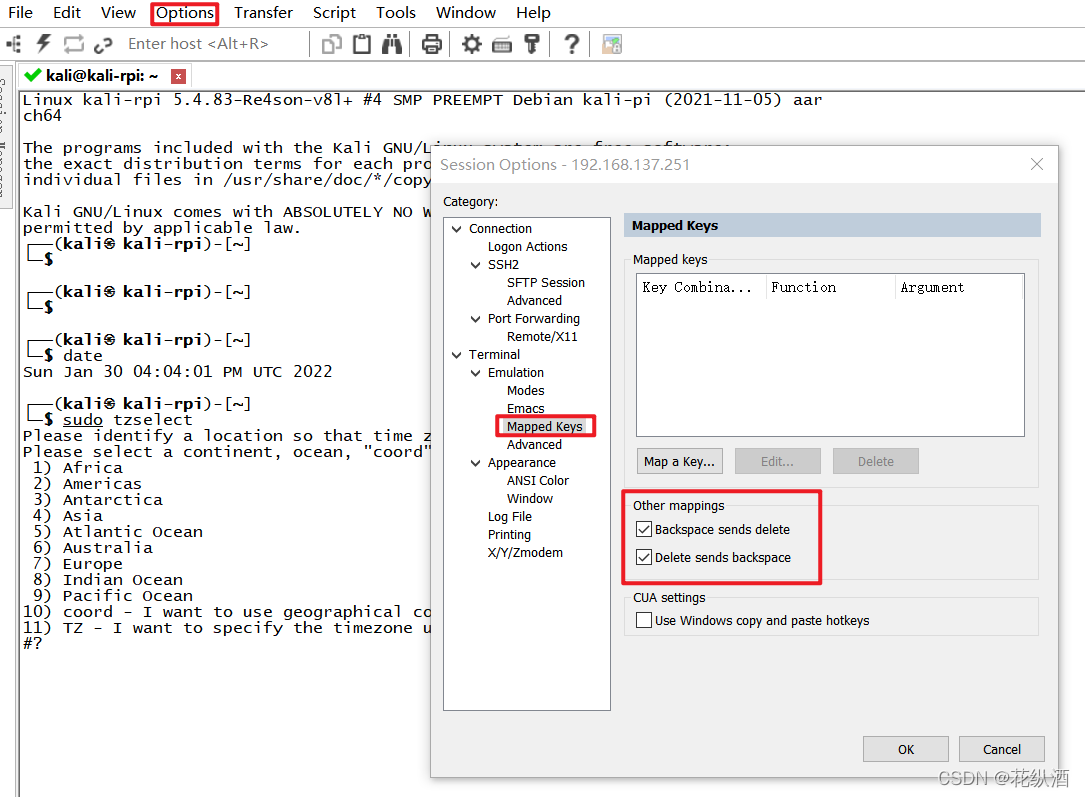Open the File menu
The height and width of the screenshot is (797, 1085).
[20, 12]
